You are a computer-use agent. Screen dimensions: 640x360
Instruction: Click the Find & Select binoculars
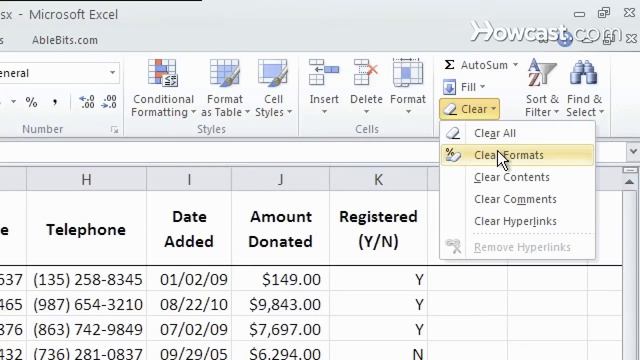point(584,73)
